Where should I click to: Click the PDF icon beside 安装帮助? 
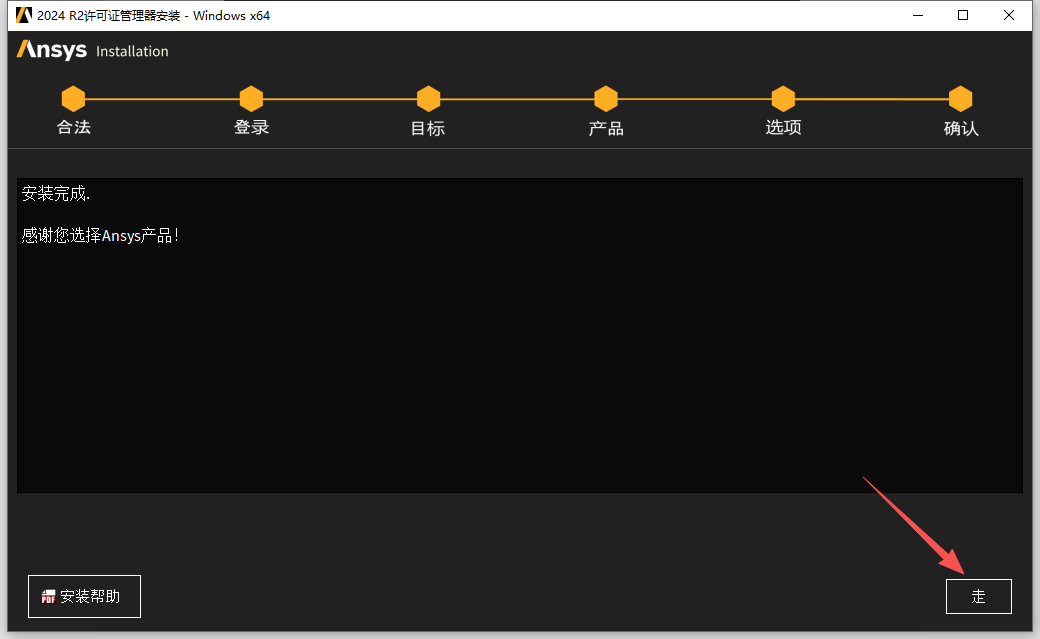(48, 597)
